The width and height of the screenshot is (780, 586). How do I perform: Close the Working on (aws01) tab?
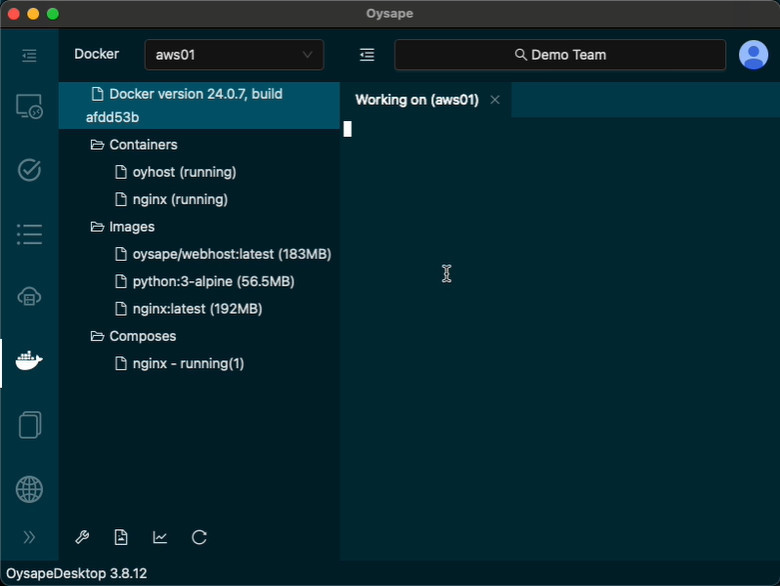pos(495,100)
